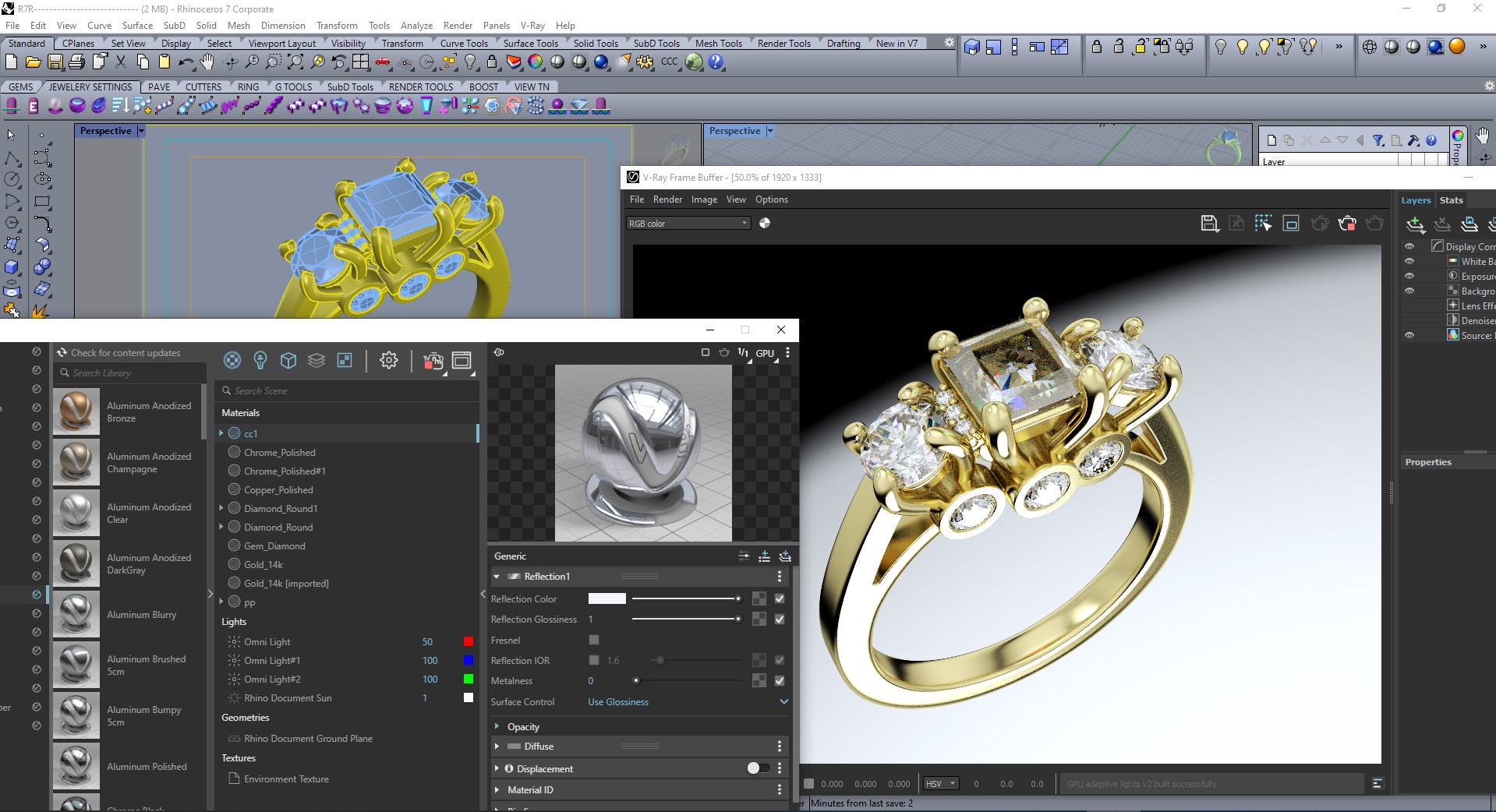Select the Pan hand tool in Standard toolbar

(207, 62)
